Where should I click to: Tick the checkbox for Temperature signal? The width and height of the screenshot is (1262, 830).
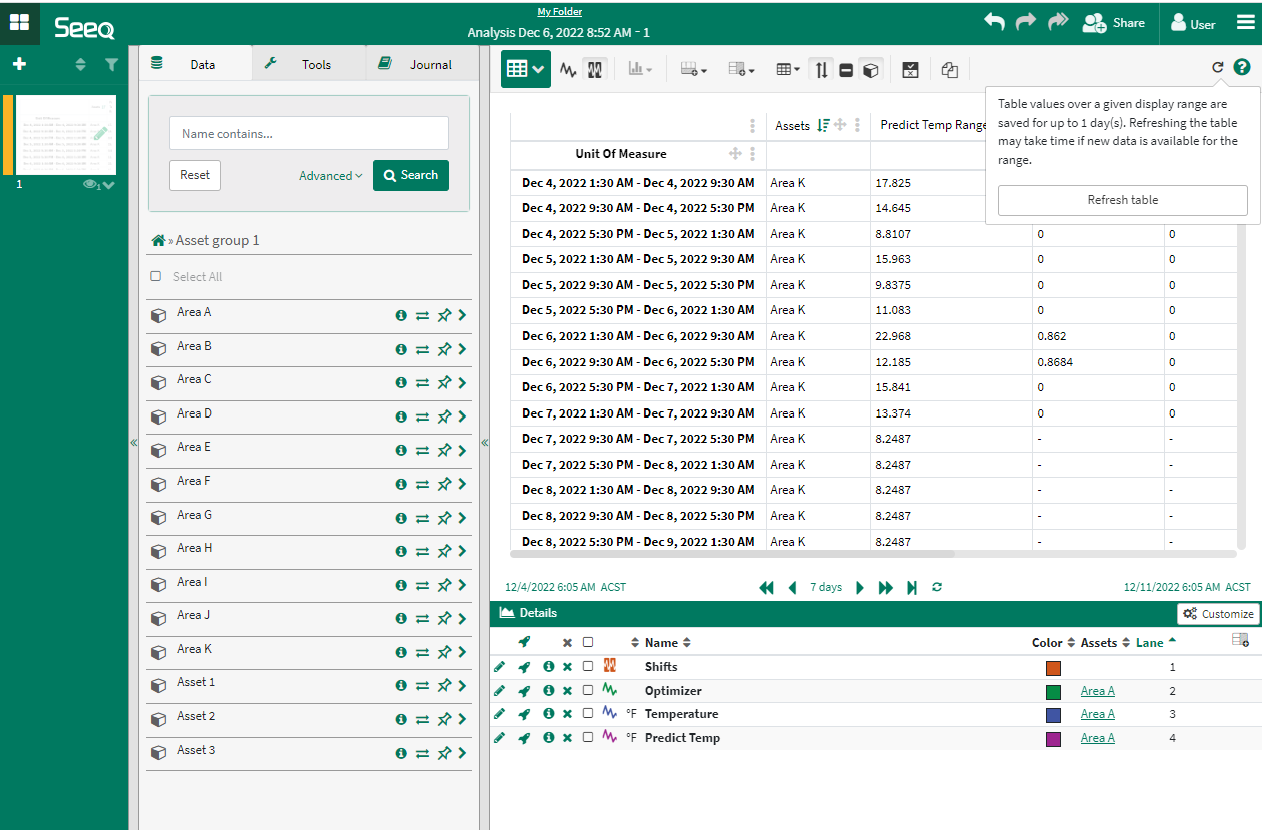pos(588,714)
